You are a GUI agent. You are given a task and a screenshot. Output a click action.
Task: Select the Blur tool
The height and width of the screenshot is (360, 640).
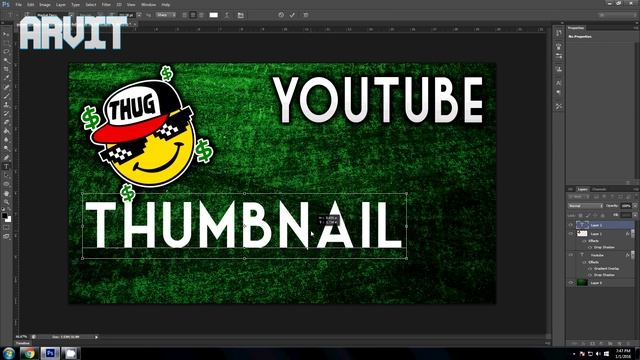tap(6, 140)
